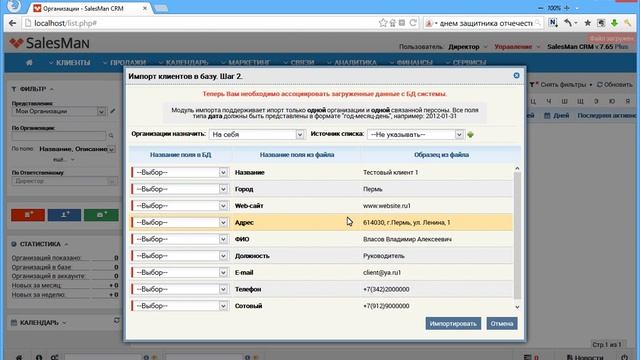Screen dimensions: 640x360
Task: Click the search magnifier icon beside По Организации field
Action: 111,136
